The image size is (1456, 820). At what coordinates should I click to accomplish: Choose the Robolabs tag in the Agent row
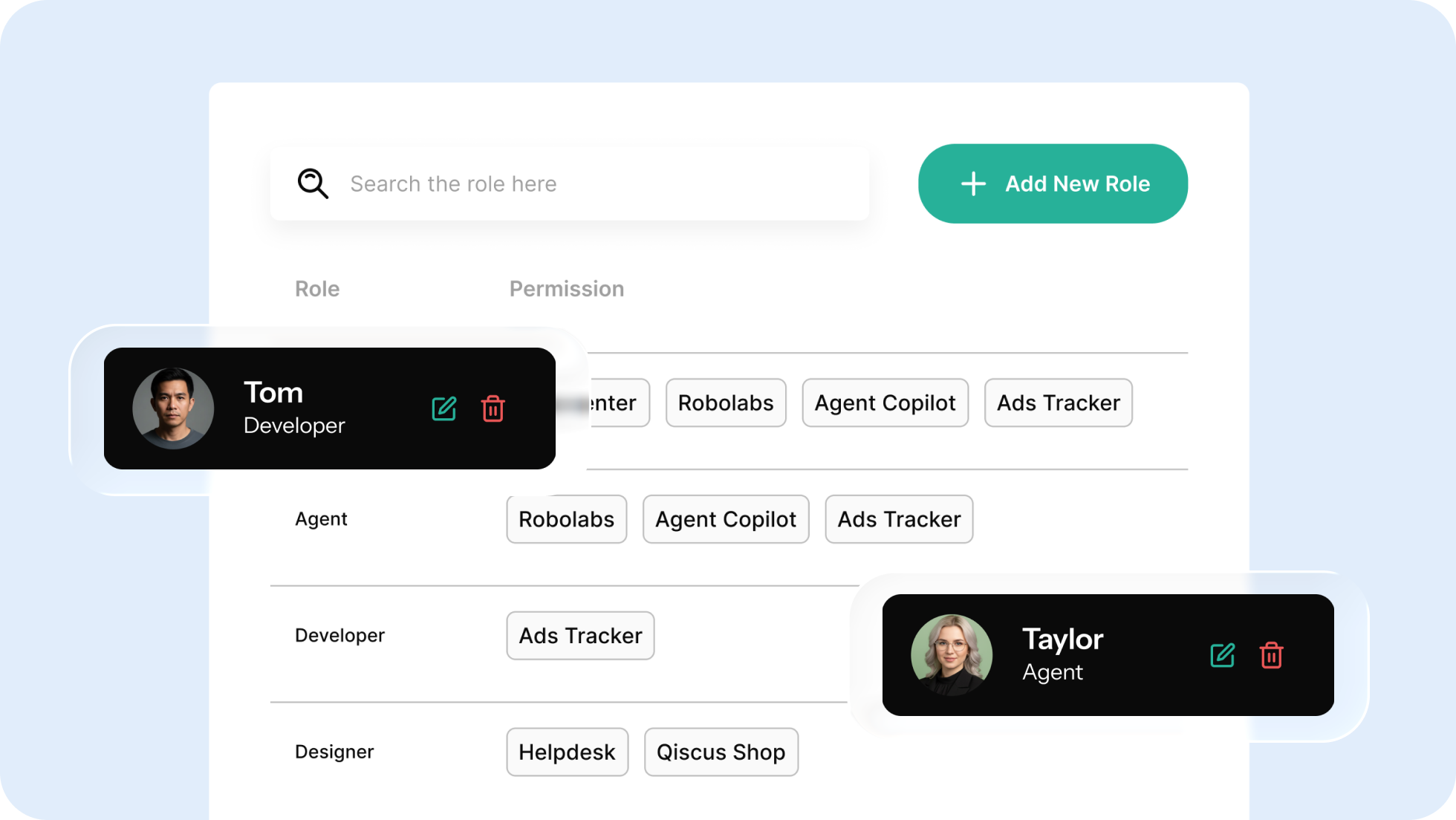click(566, 519)
